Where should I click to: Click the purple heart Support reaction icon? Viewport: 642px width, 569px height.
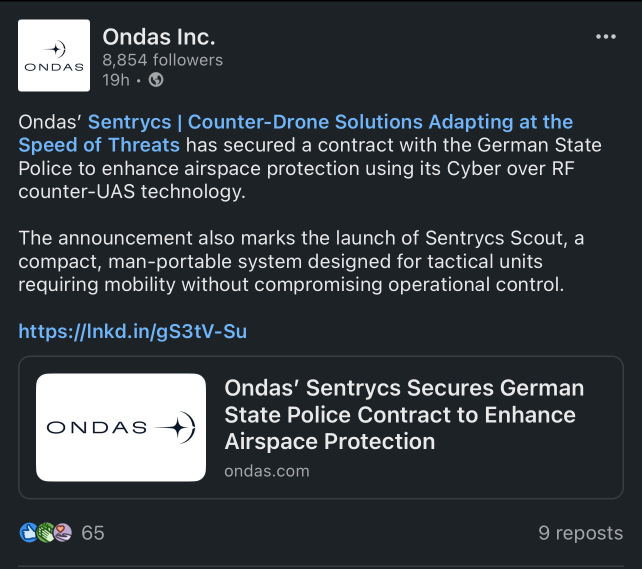(63, 533)
